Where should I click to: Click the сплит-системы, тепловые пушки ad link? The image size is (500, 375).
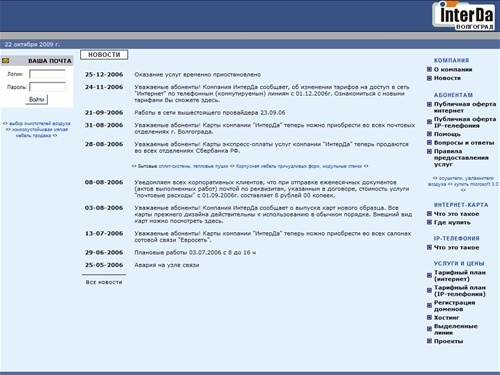pos(193,166)
